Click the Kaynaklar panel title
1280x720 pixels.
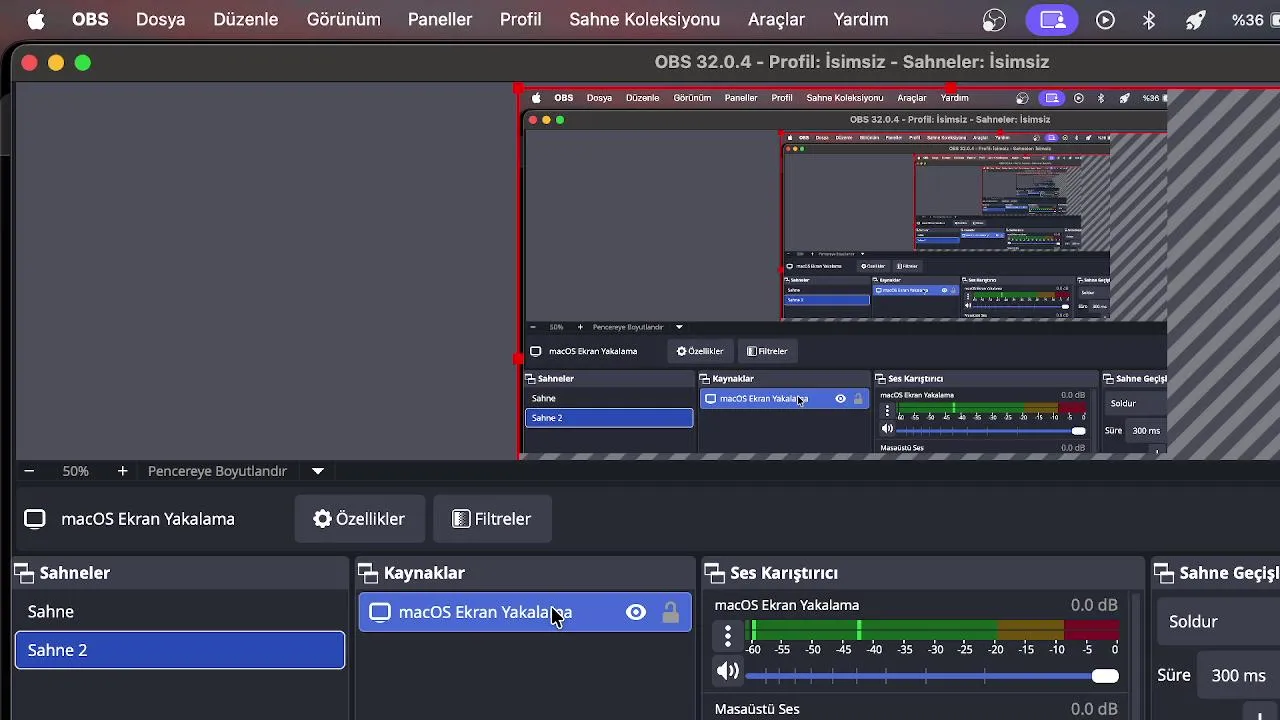424,573
